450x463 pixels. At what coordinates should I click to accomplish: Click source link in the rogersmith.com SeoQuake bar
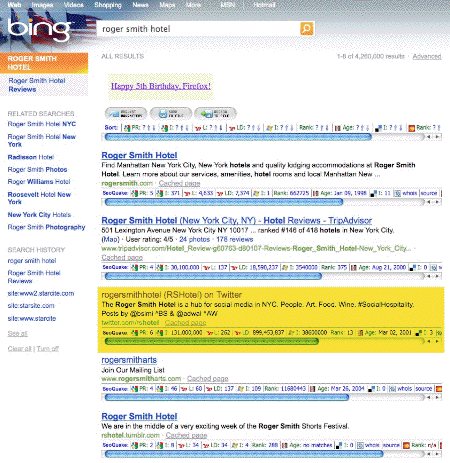point(429,193)
